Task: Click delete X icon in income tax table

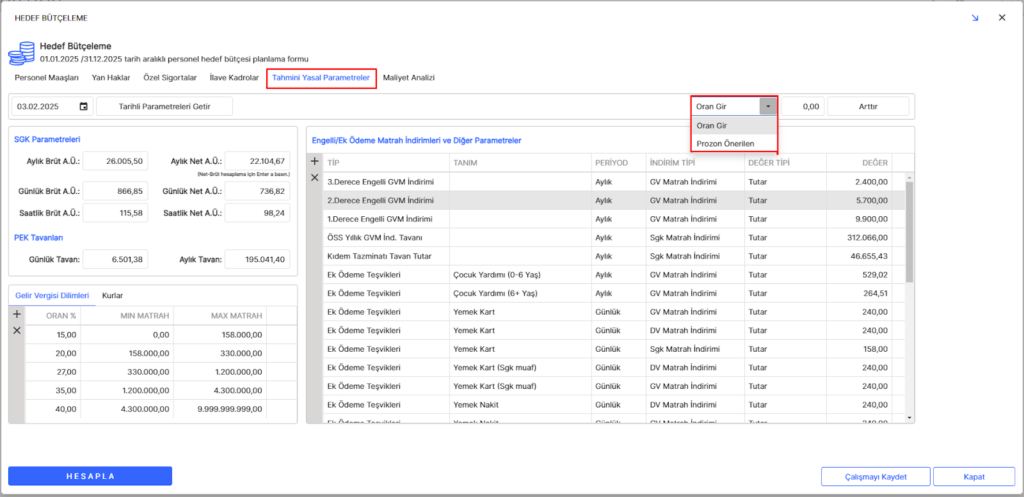Action: point(16,330)
